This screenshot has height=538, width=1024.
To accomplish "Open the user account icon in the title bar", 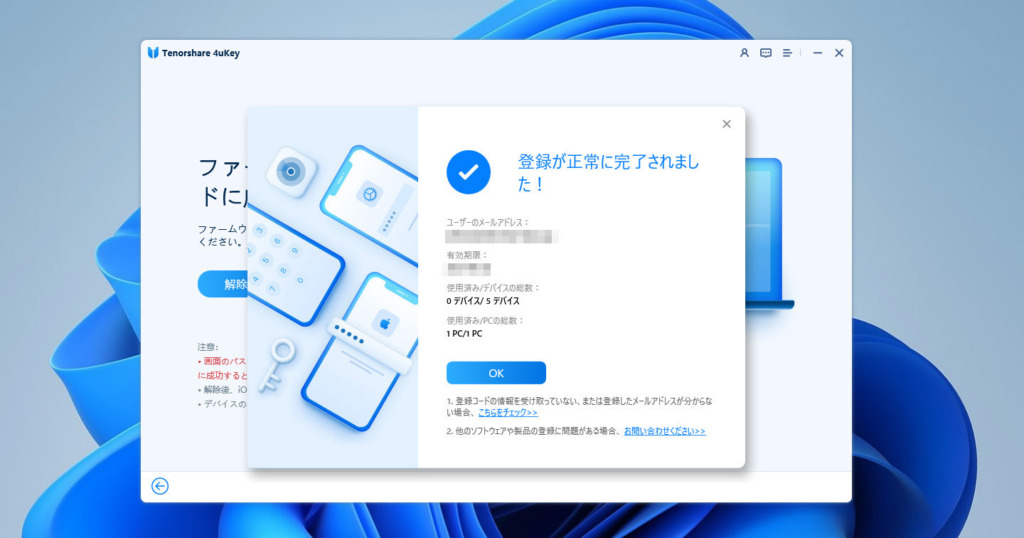I will point(744,53).
